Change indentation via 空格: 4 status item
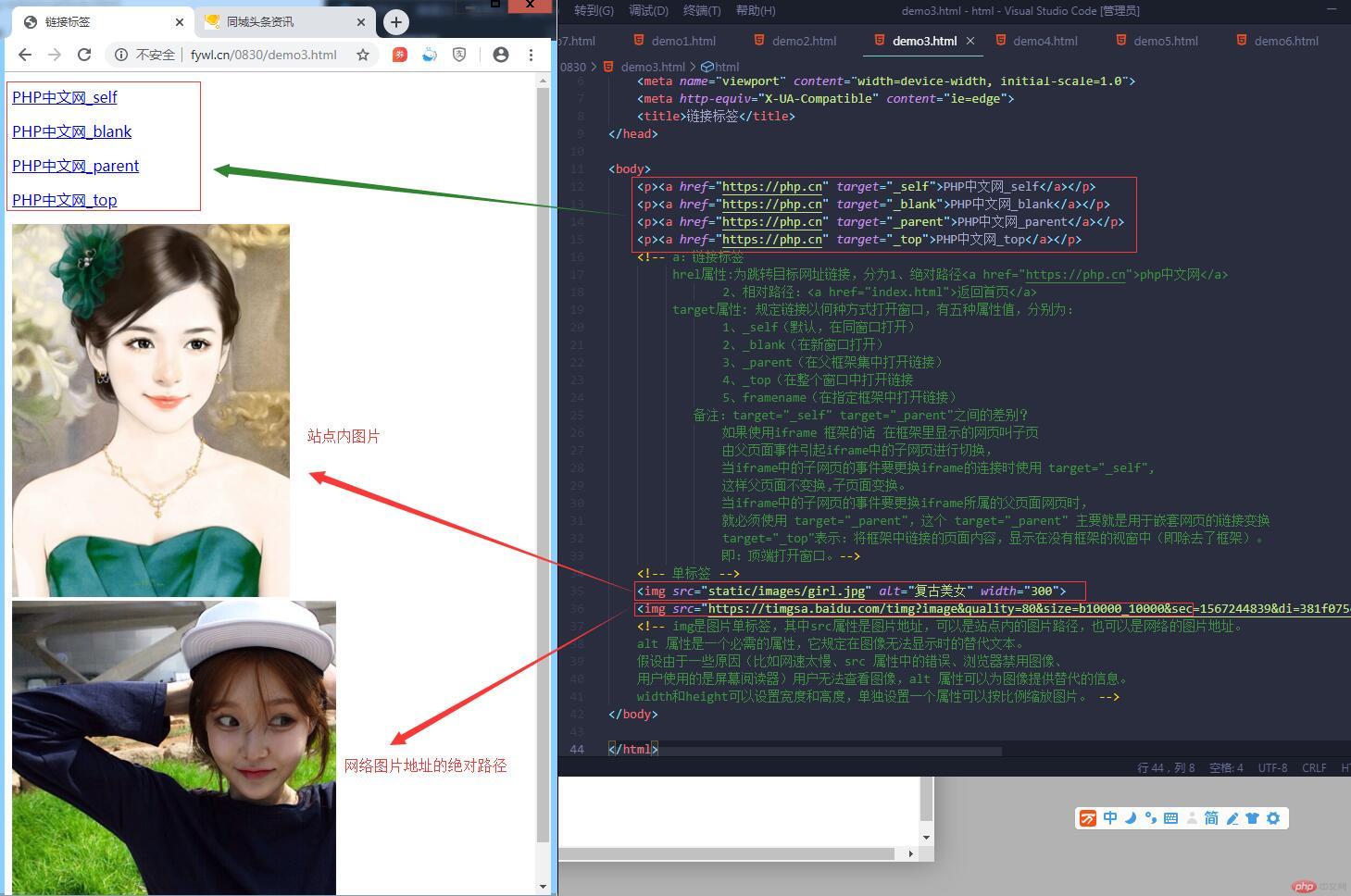 click(1226, 767)
